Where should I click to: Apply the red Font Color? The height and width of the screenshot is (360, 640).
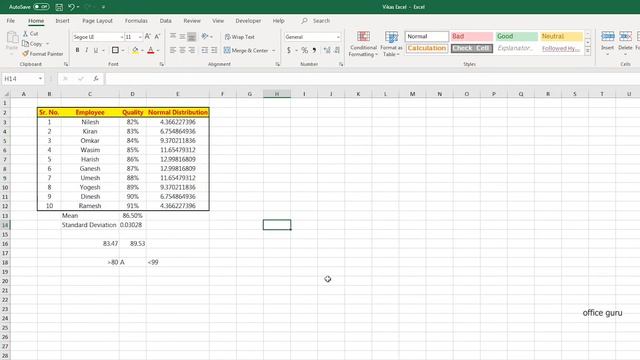tap(151, 50)
